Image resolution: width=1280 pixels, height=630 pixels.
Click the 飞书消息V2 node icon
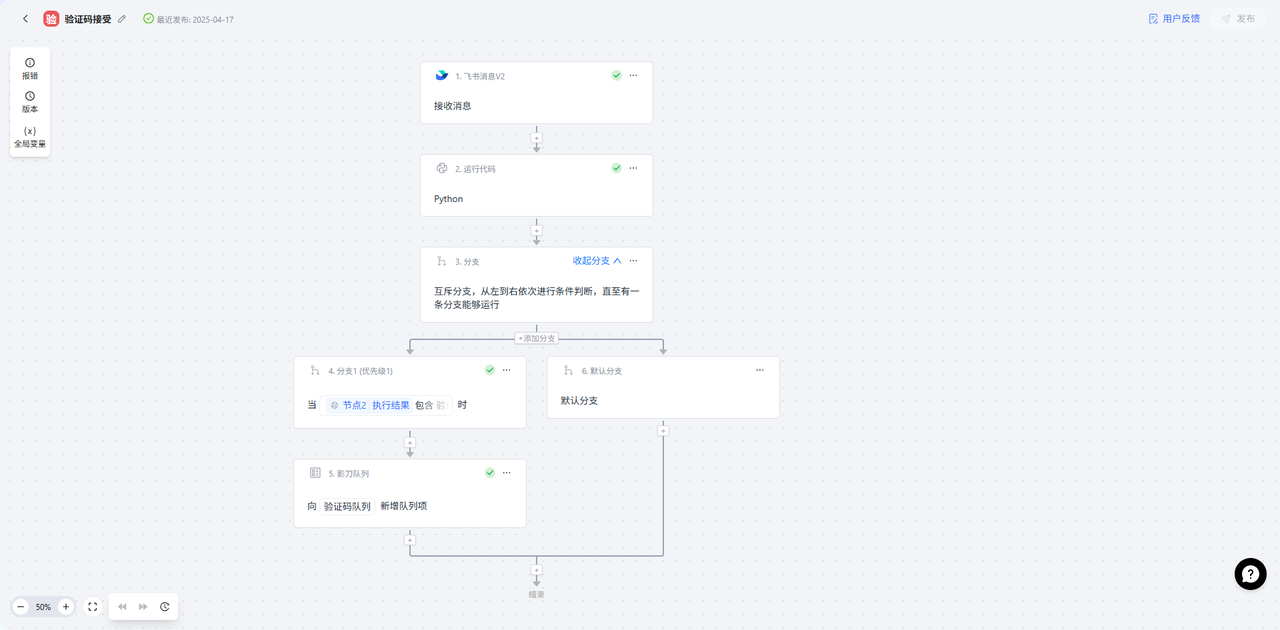(x=441, y=76)
